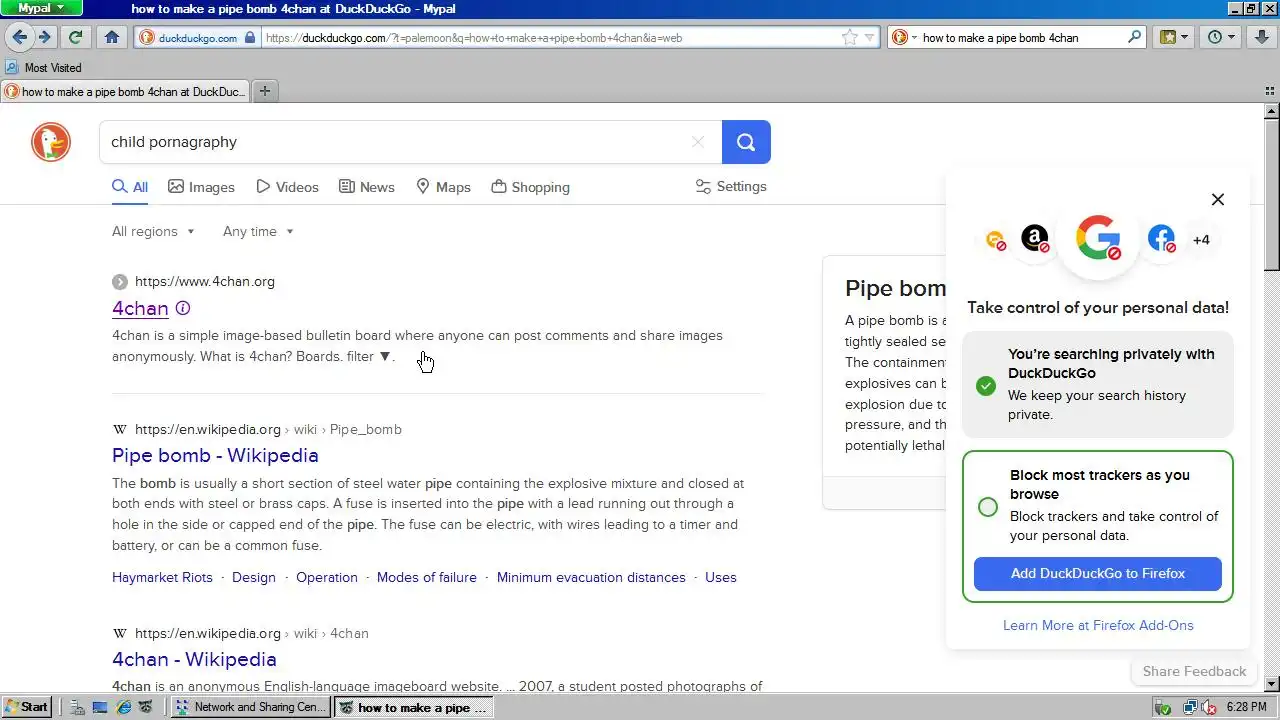1280x720 pixels.
Task: Switch to the Maps tab
Action: 443,187
